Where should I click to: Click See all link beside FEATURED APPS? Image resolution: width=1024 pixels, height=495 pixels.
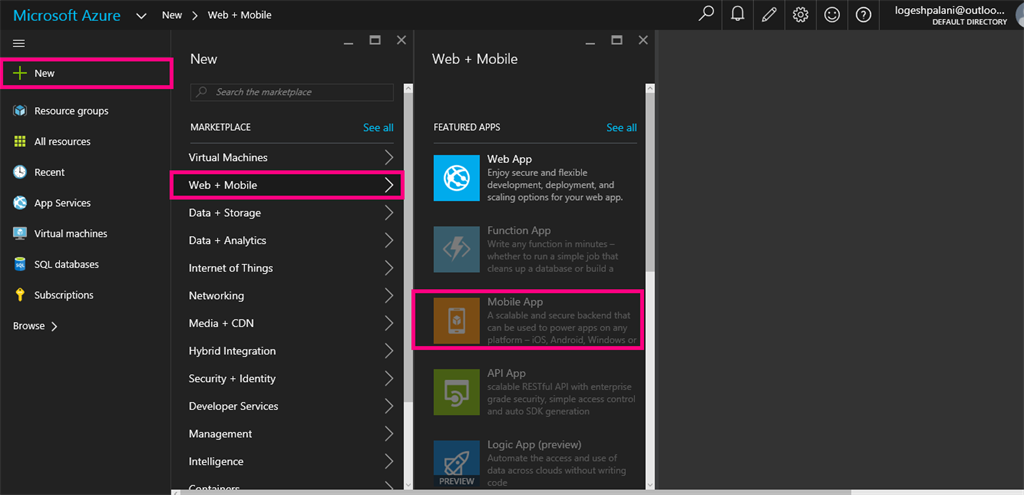[622, 127]
